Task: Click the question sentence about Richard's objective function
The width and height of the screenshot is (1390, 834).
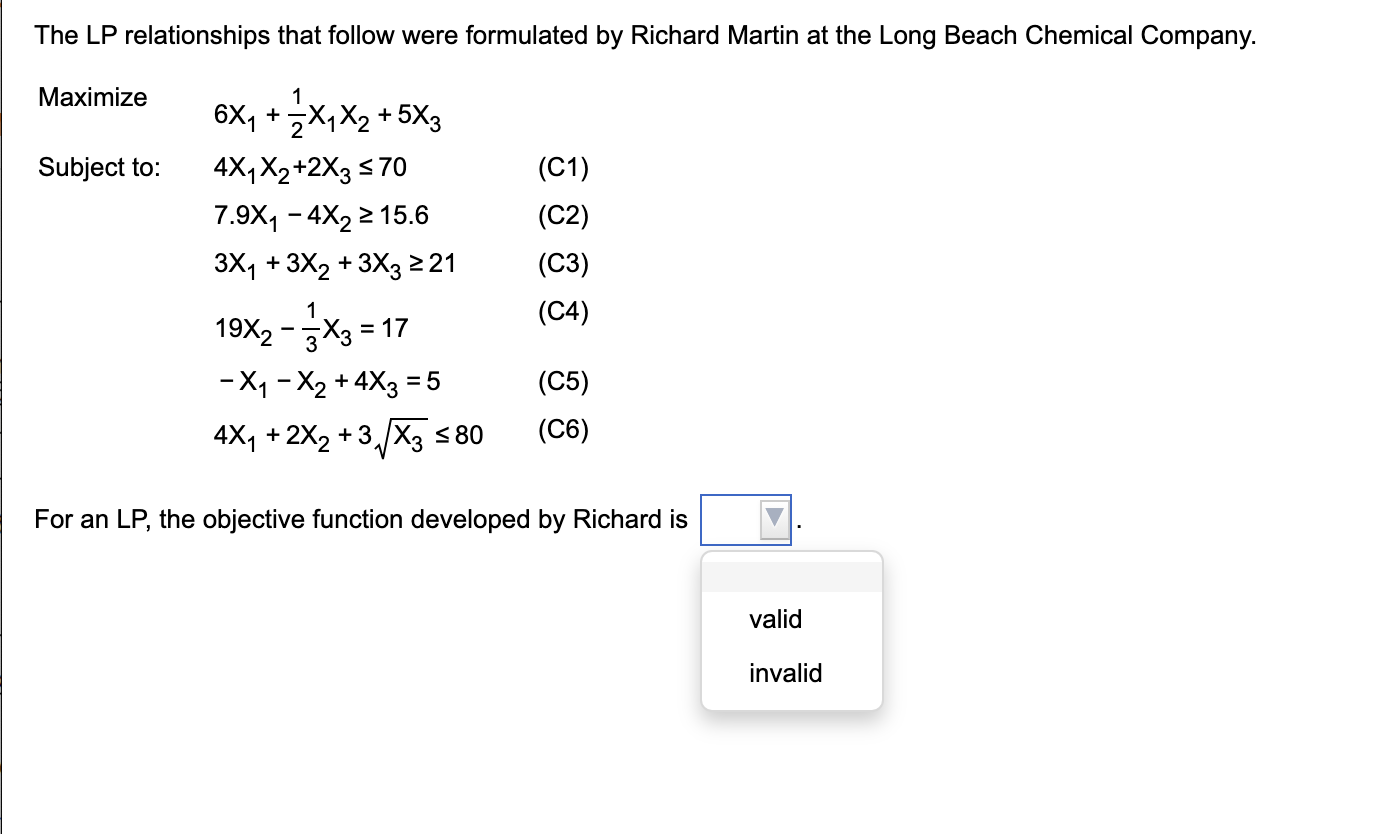Action: [360, 519]
